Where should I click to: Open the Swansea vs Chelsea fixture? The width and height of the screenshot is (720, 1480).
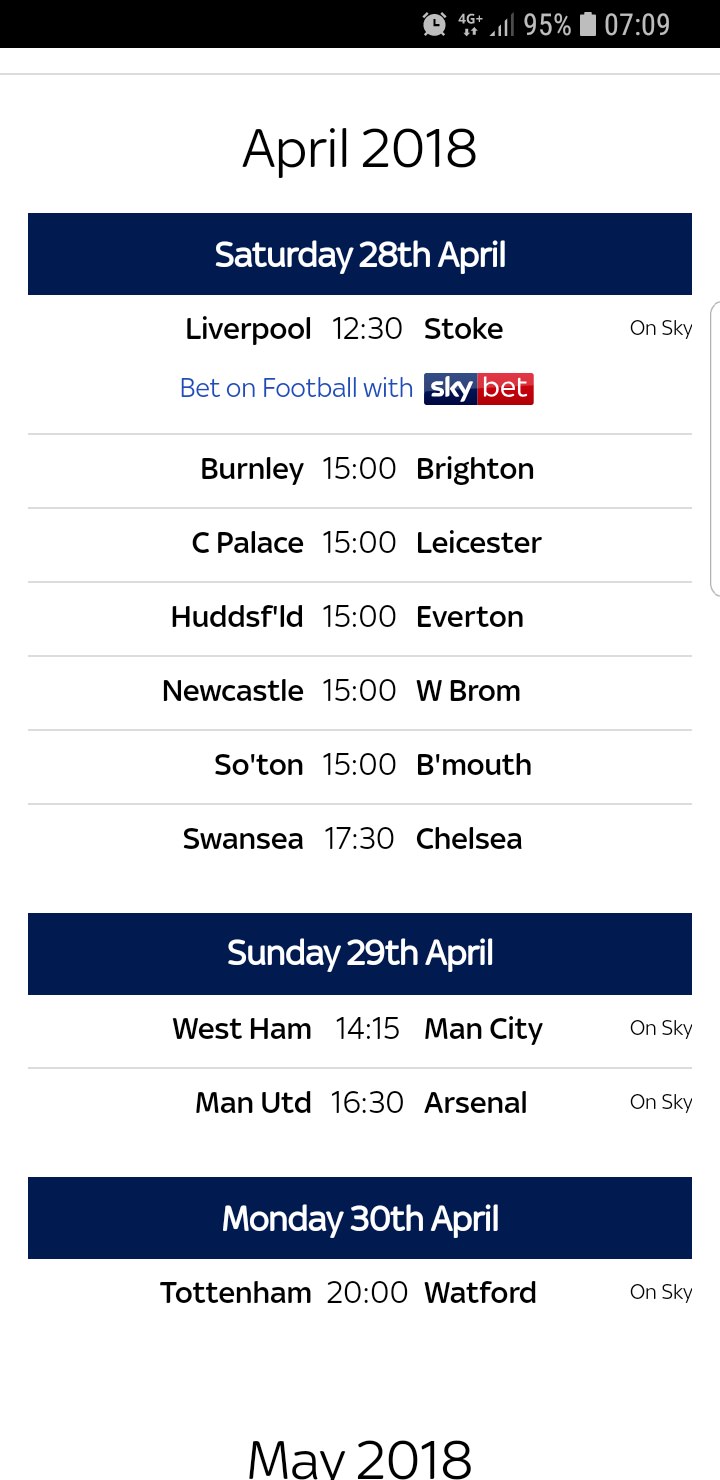click(x=360, y=840)
